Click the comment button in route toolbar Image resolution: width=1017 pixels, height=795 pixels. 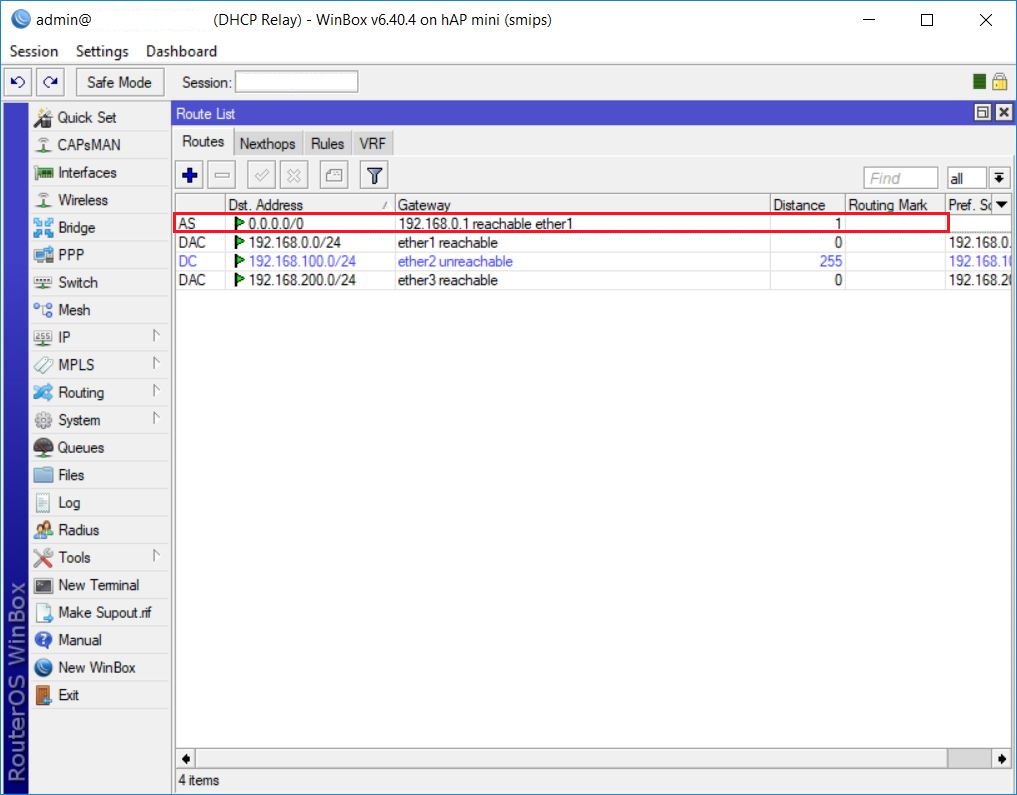(x=333, y=175)
